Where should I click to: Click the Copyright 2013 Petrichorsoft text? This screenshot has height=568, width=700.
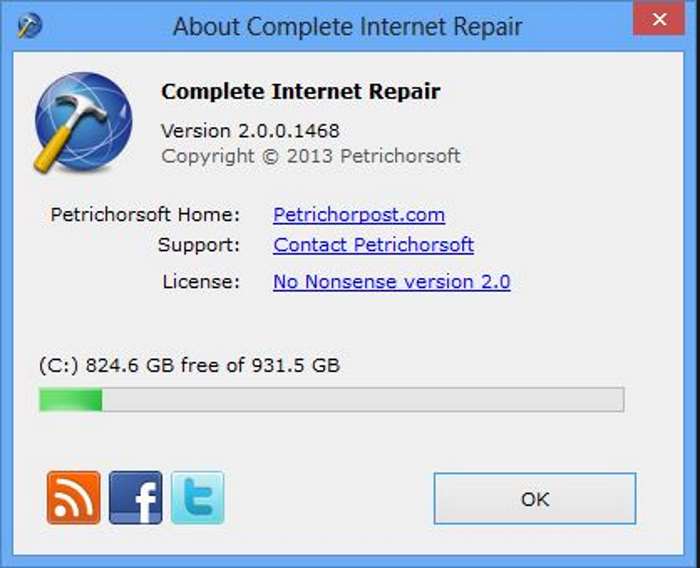tap(311, 156)
